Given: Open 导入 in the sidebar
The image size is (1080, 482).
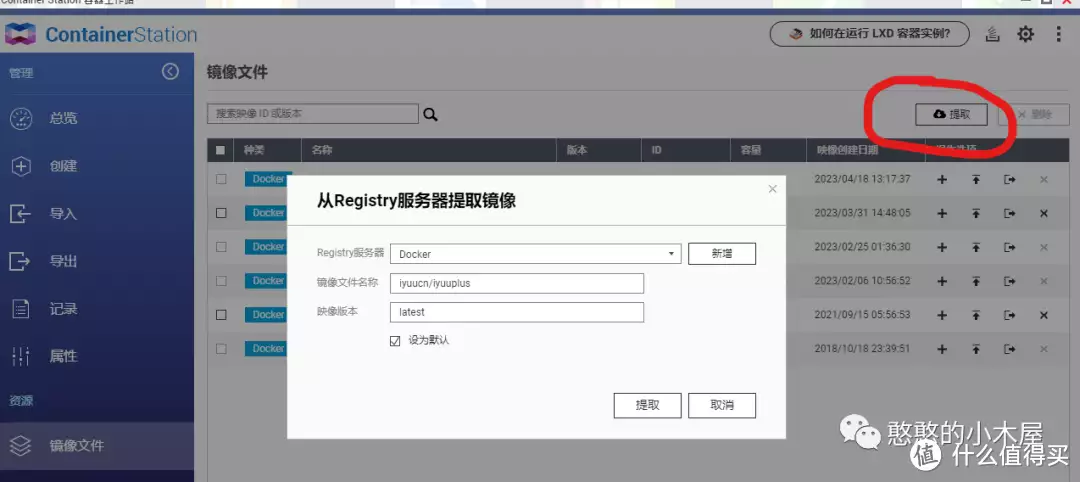Looking at the screenshot, I should (x=96, y=213).
